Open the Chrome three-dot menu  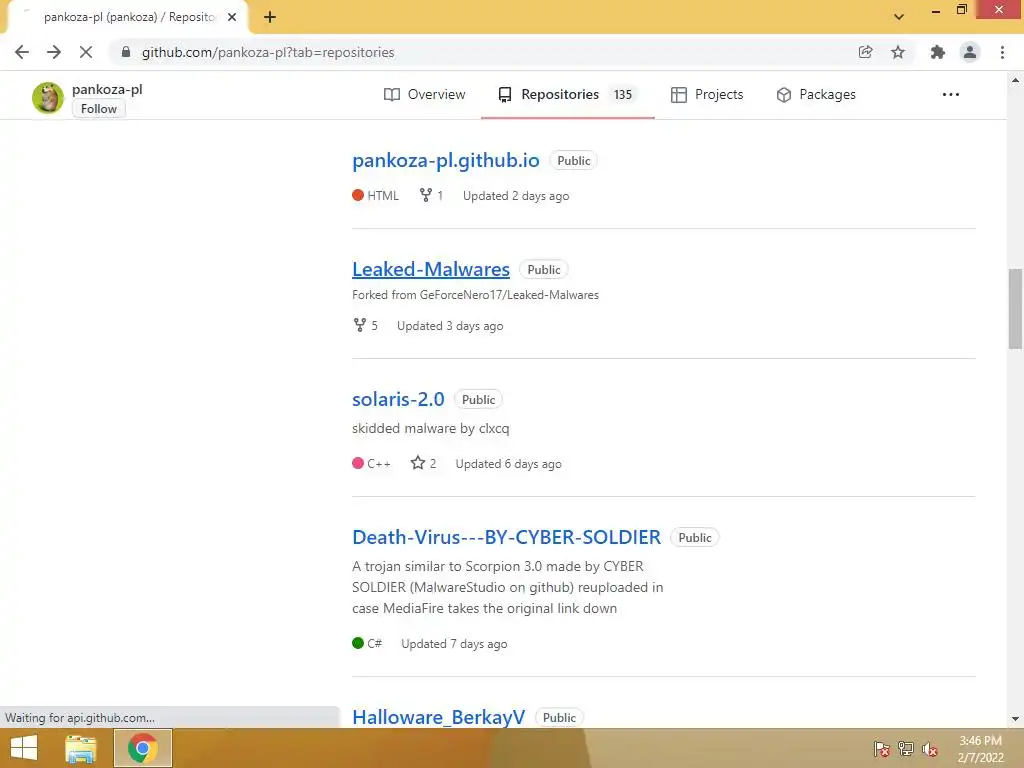(1002, 52)
